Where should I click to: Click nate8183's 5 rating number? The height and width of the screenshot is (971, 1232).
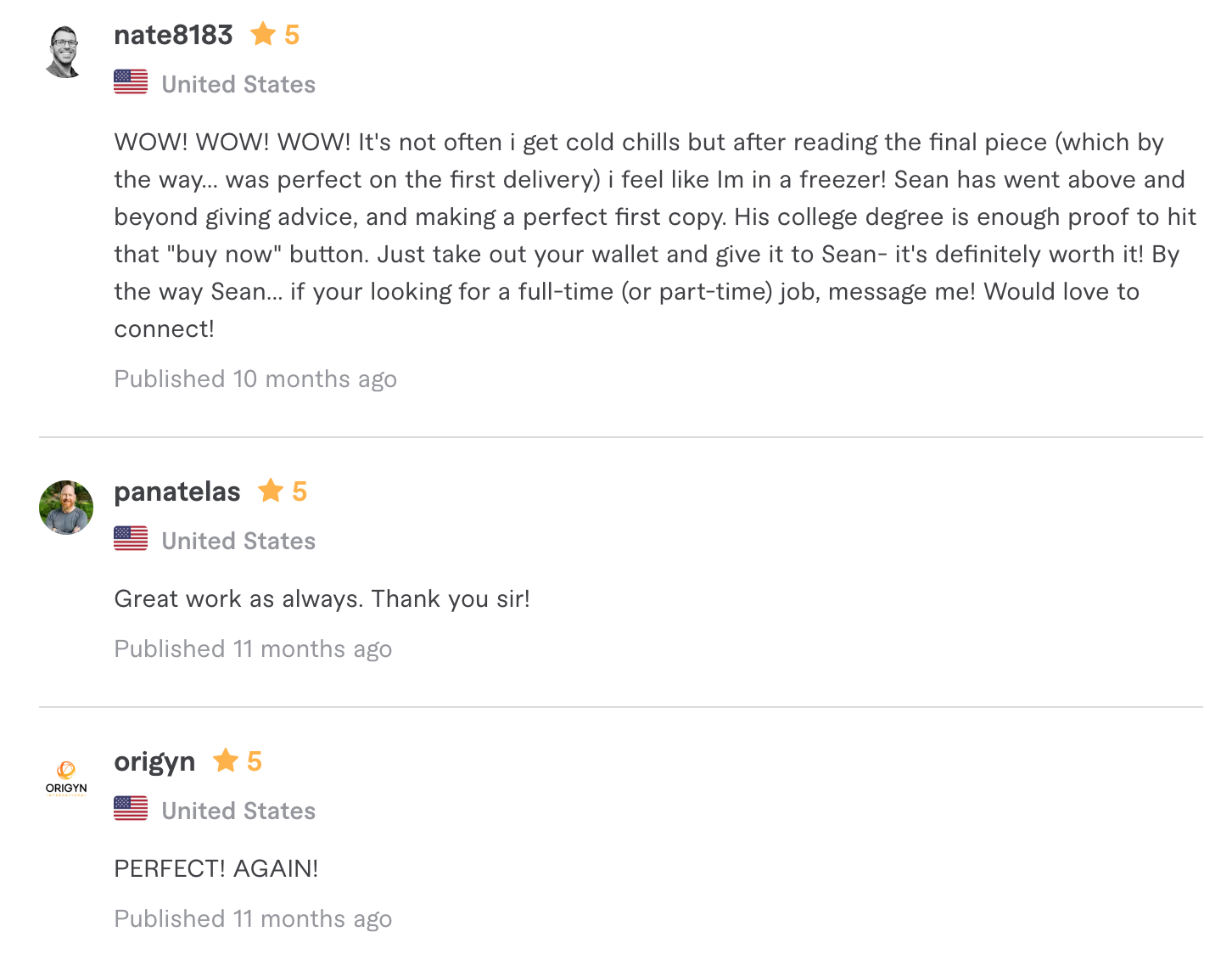tap(292, 35)
